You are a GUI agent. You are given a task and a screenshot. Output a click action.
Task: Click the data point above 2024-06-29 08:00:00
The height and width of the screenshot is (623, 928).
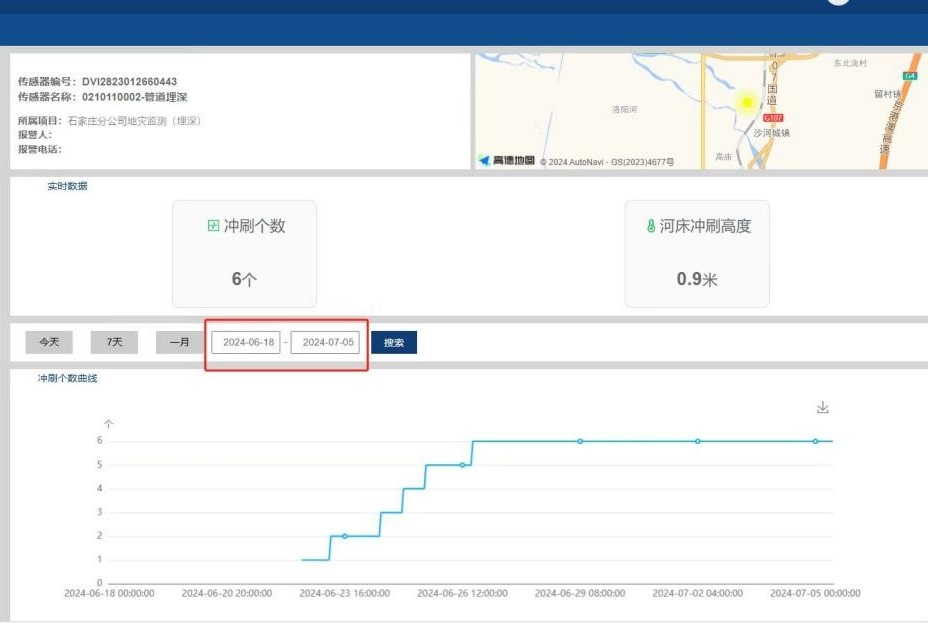[580, 441]
